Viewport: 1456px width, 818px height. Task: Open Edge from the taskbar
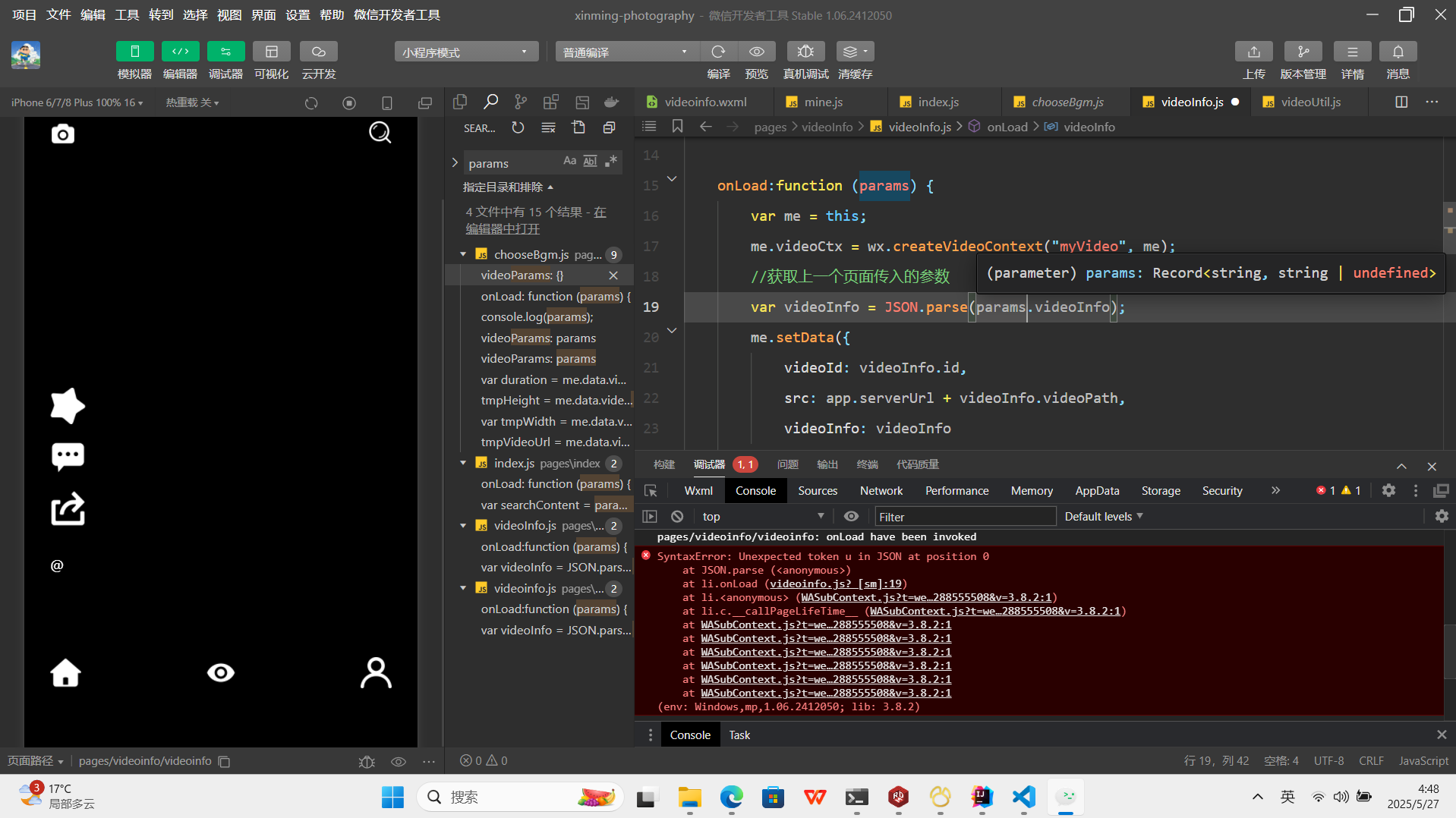(732, 798)
